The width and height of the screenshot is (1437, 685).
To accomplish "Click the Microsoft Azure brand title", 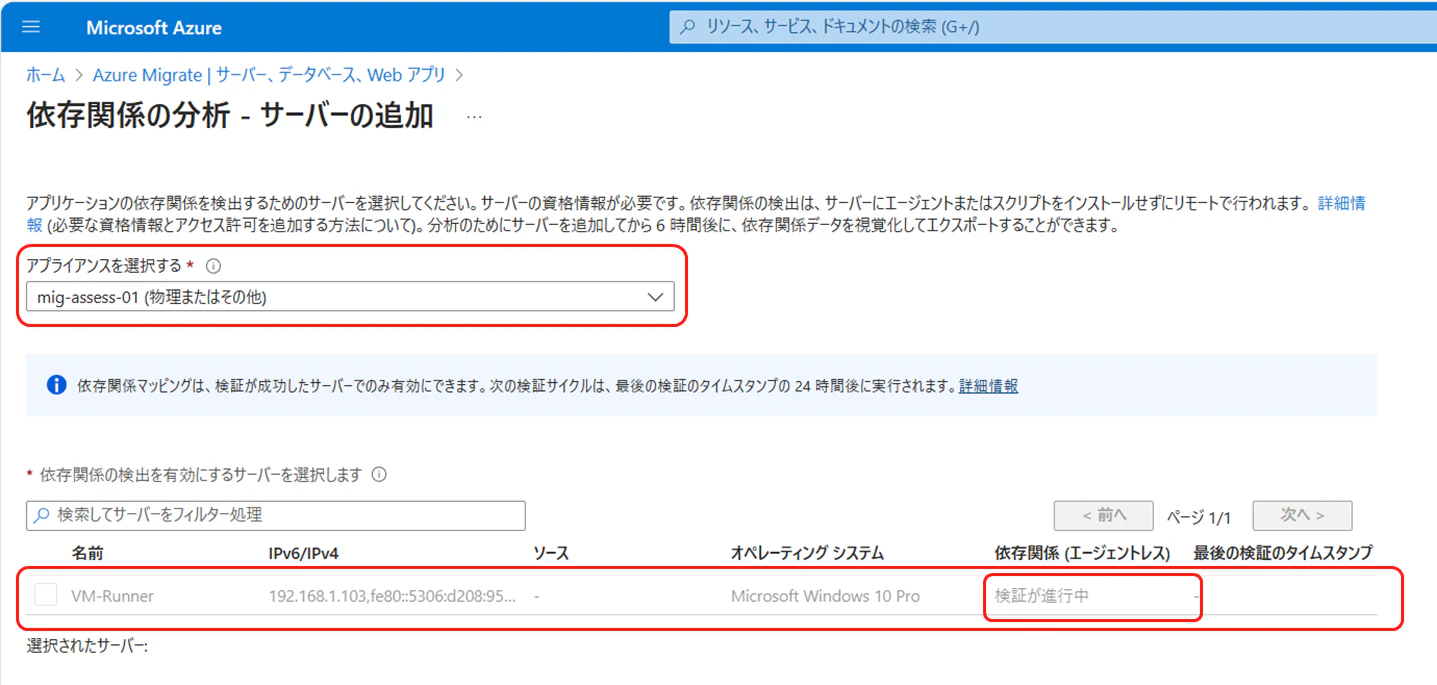I will [x=154, y=27].
